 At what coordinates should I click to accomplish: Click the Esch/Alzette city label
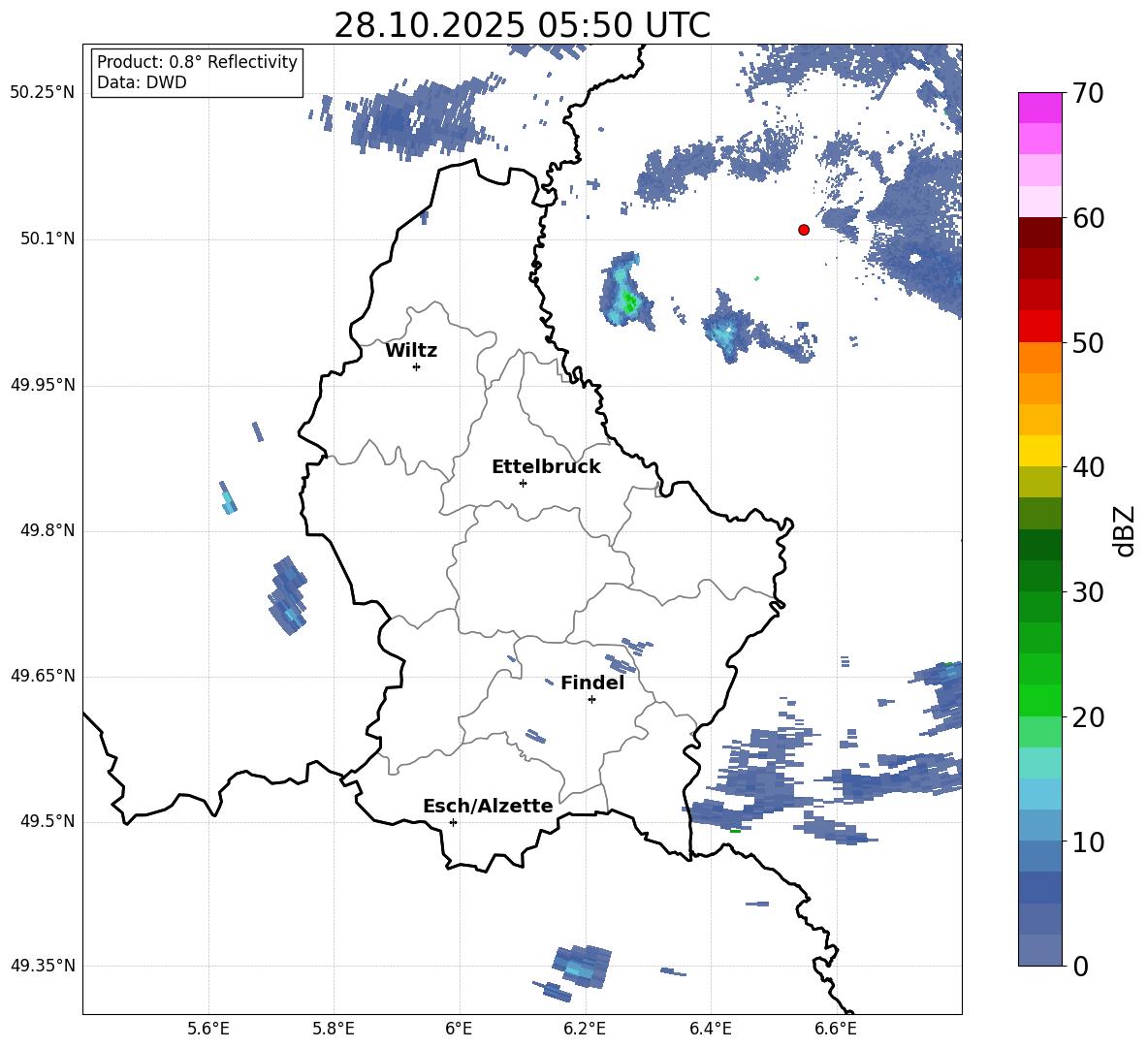click(488, 806)
